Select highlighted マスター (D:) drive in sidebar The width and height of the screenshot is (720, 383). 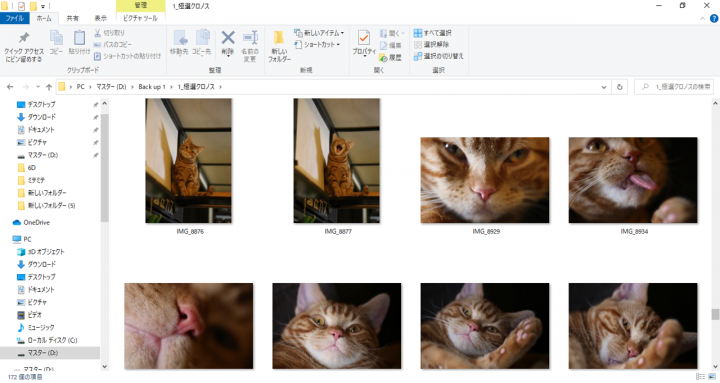click(50, 353)
